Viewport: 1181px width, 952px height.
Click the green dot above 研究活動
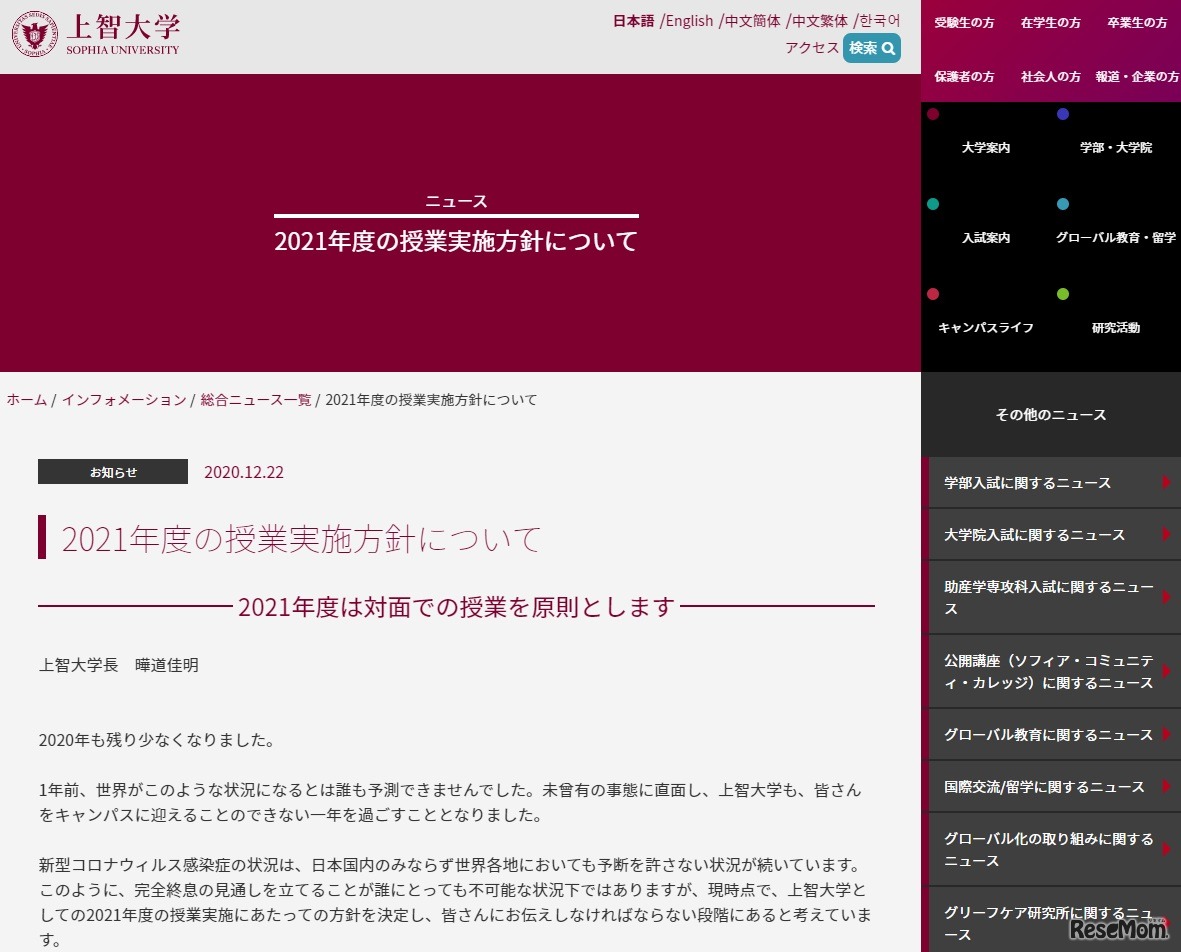[x=1063, y=294]
